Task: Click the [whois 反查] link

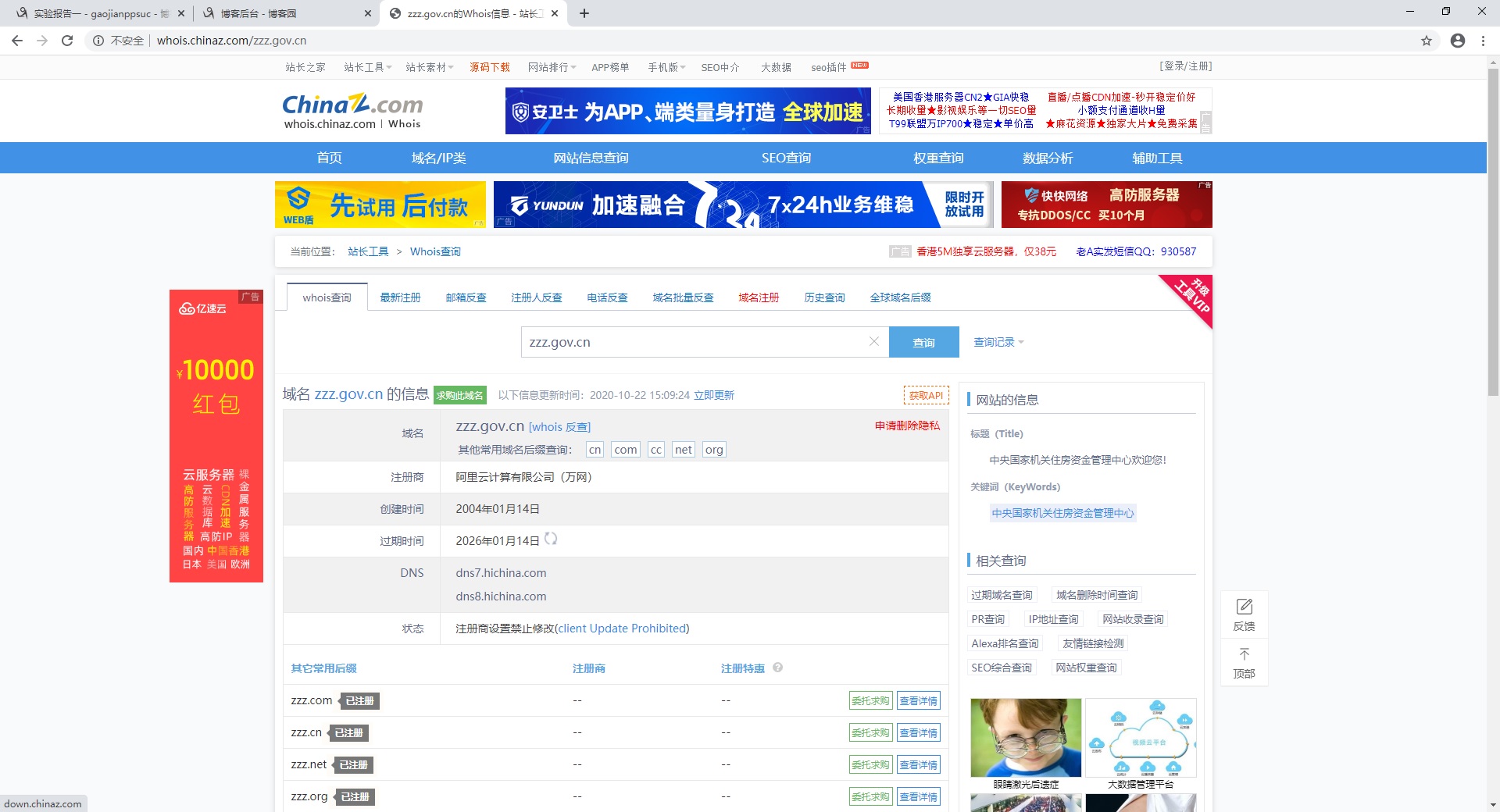Action: tap(560, 427)
